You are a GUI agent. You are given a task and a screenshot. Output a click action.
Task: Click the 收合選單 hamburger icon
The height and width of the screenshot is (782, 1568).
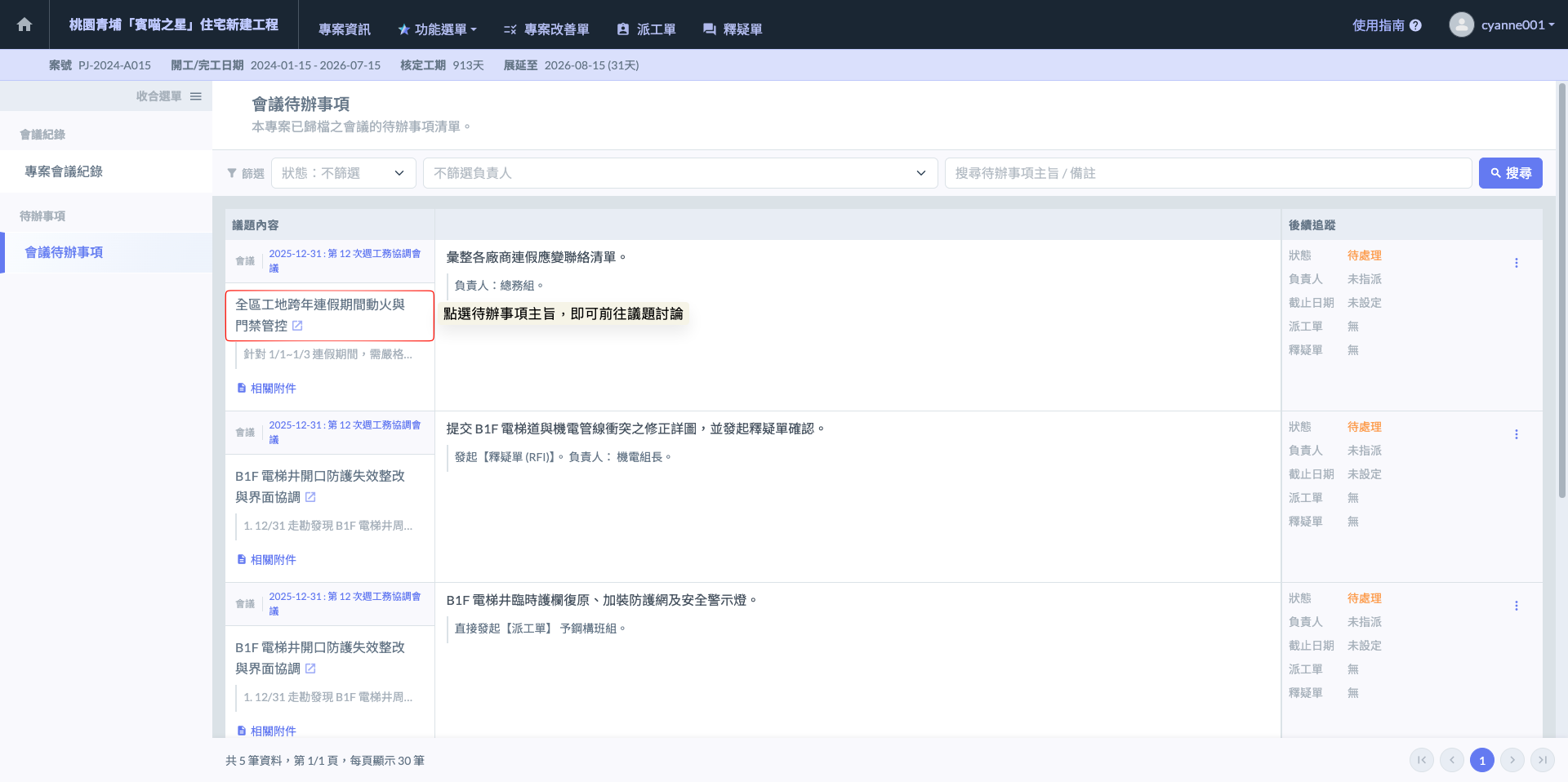click(196, 96)
